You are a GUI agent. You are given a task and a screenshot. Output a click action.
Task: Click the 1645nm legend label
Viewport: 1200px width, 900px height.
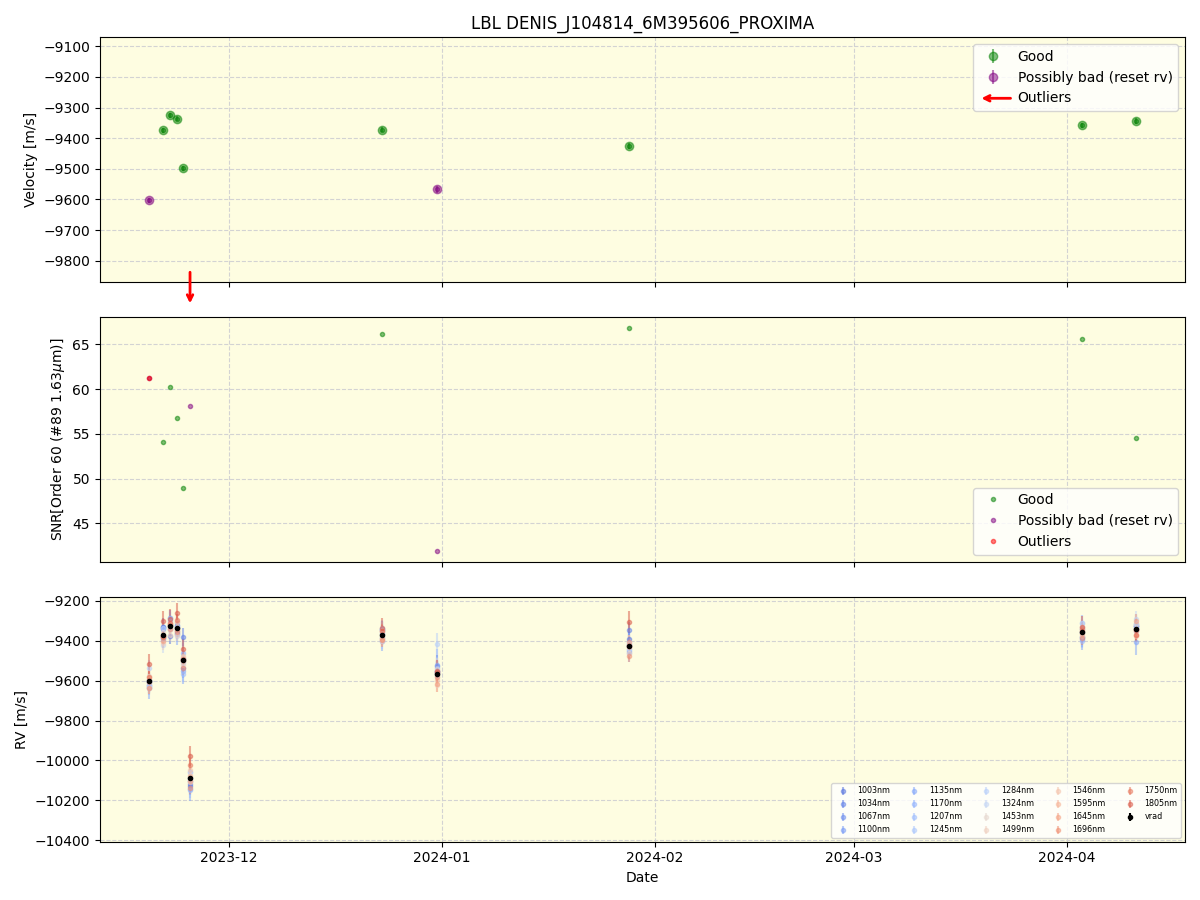(1089, 816)
